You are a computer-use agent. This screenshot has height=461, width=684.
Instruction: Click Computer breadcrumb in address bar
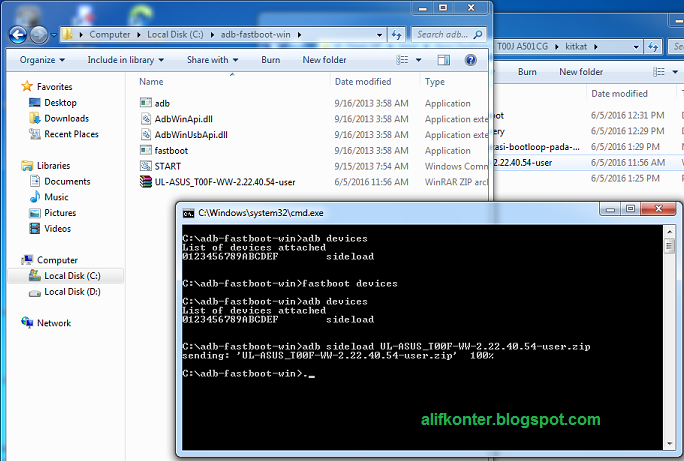tap(109, 34)
